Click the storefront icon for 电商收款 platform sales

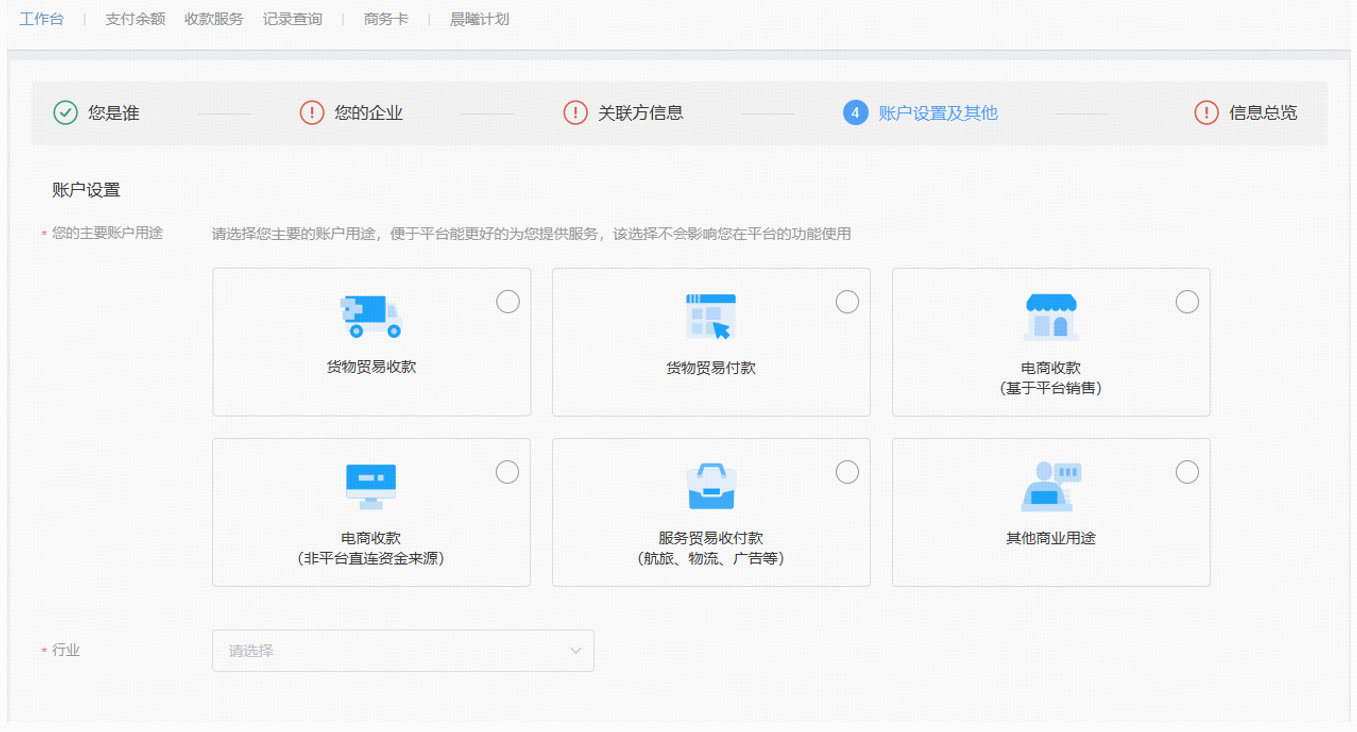click(x=1050, y=316)
